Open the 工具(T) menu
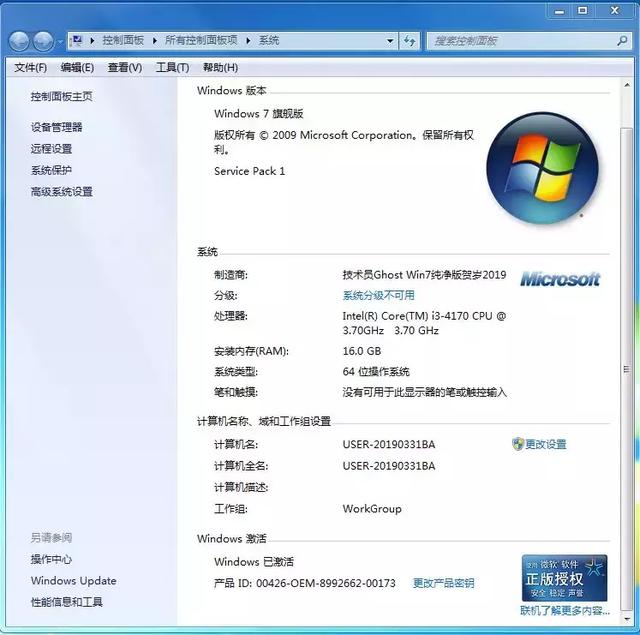This screenshot has width=640, height=635. pyautogui.click(x=172, y=67)
